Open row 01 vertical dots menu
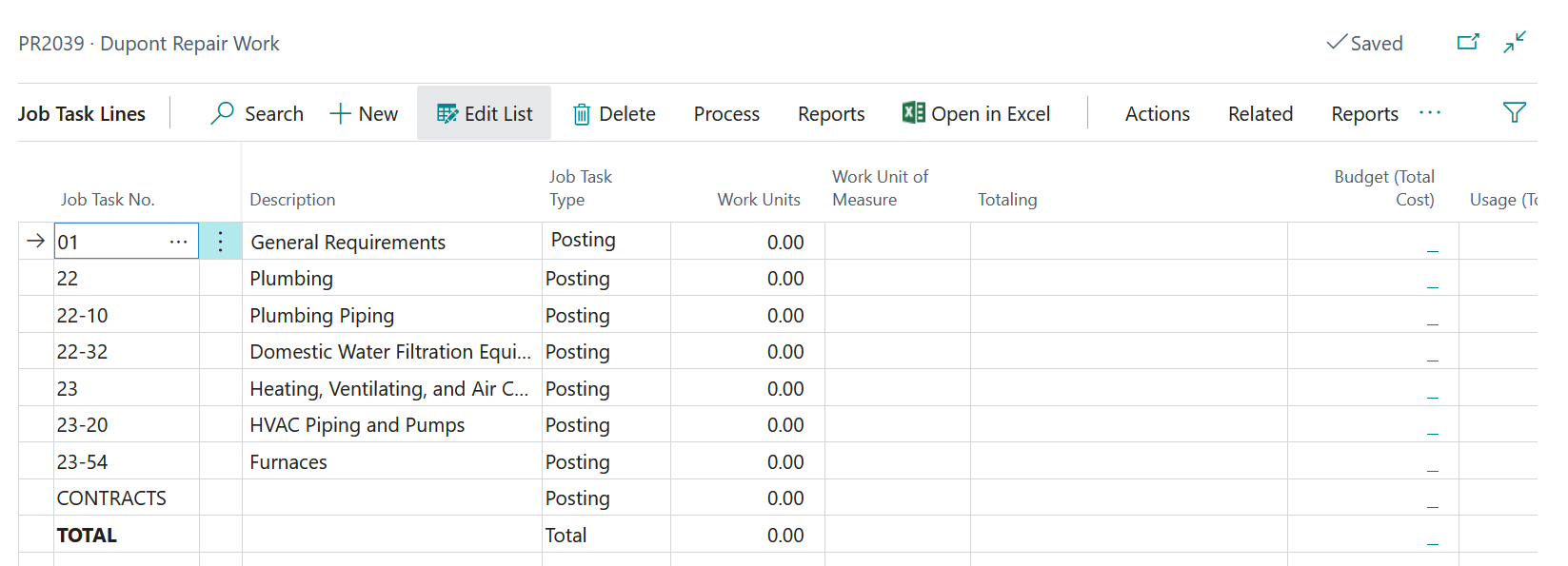The image size is (1568, 566). (x=220, y=242)
